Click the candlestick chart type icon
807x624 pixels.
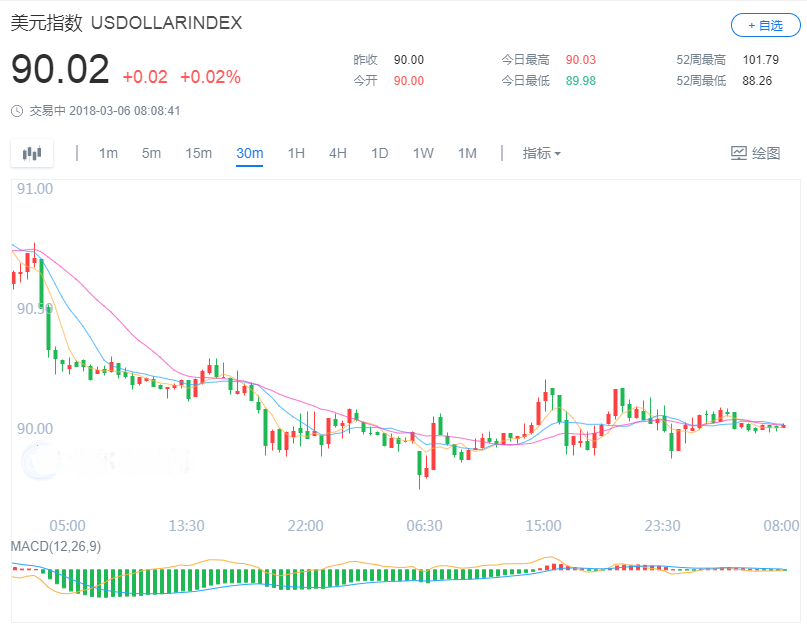coord(32,153)
